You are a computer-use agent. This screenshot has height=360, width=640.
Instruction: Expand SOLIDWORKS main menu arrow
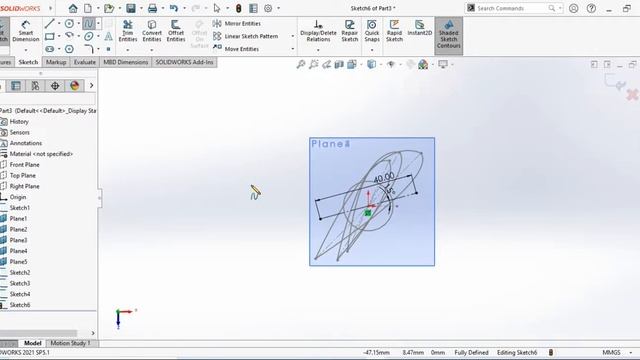click(x=51, y=8)
